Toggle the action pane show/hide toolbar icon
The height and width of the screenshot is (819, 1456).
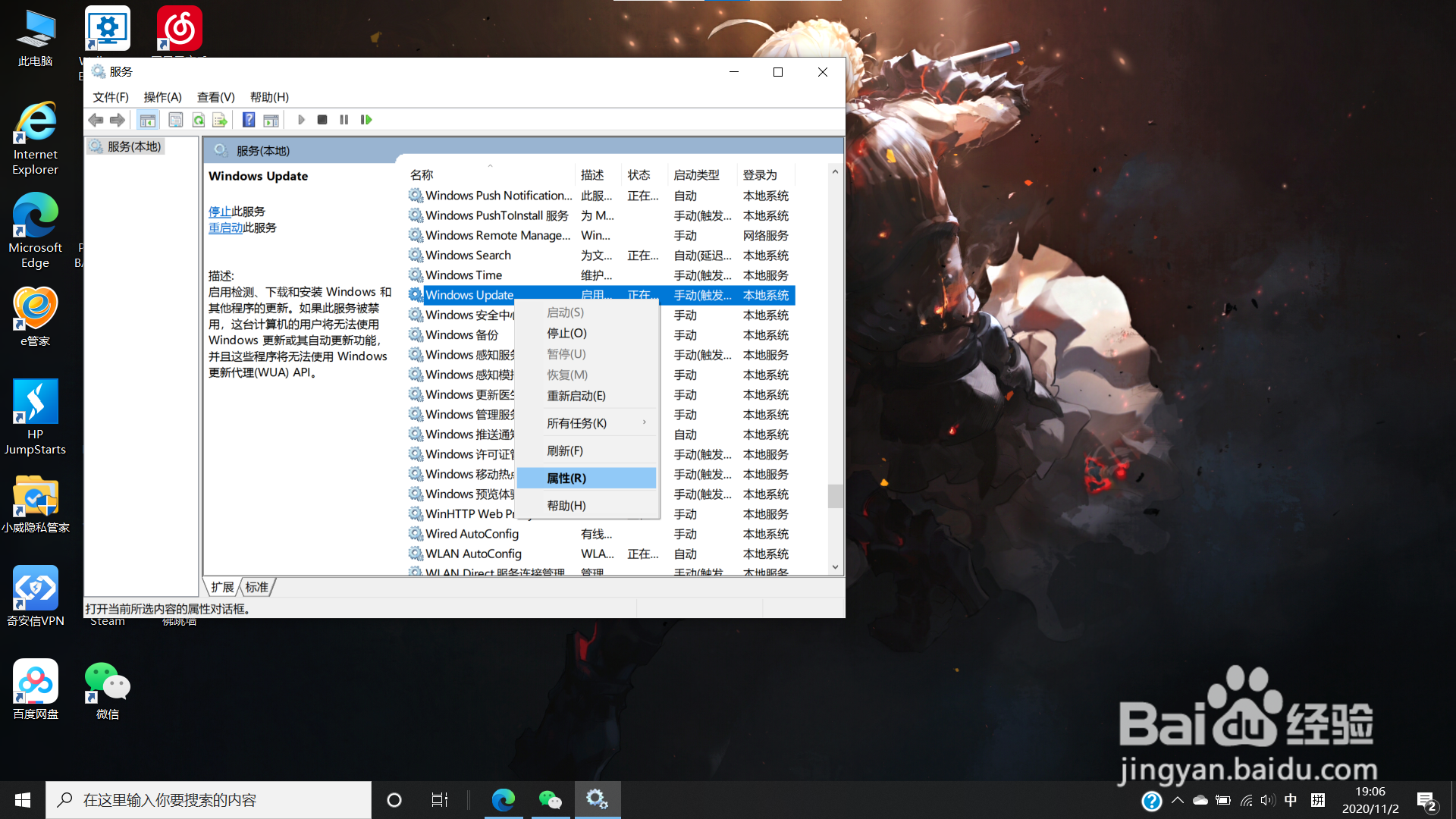pyautogui.click(x=271, y=119)
